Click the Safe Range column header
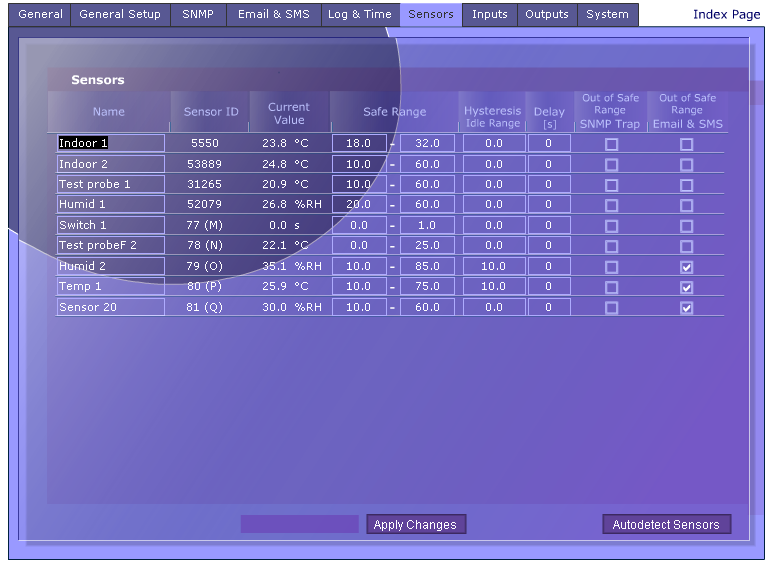 [x=394, y=112]
